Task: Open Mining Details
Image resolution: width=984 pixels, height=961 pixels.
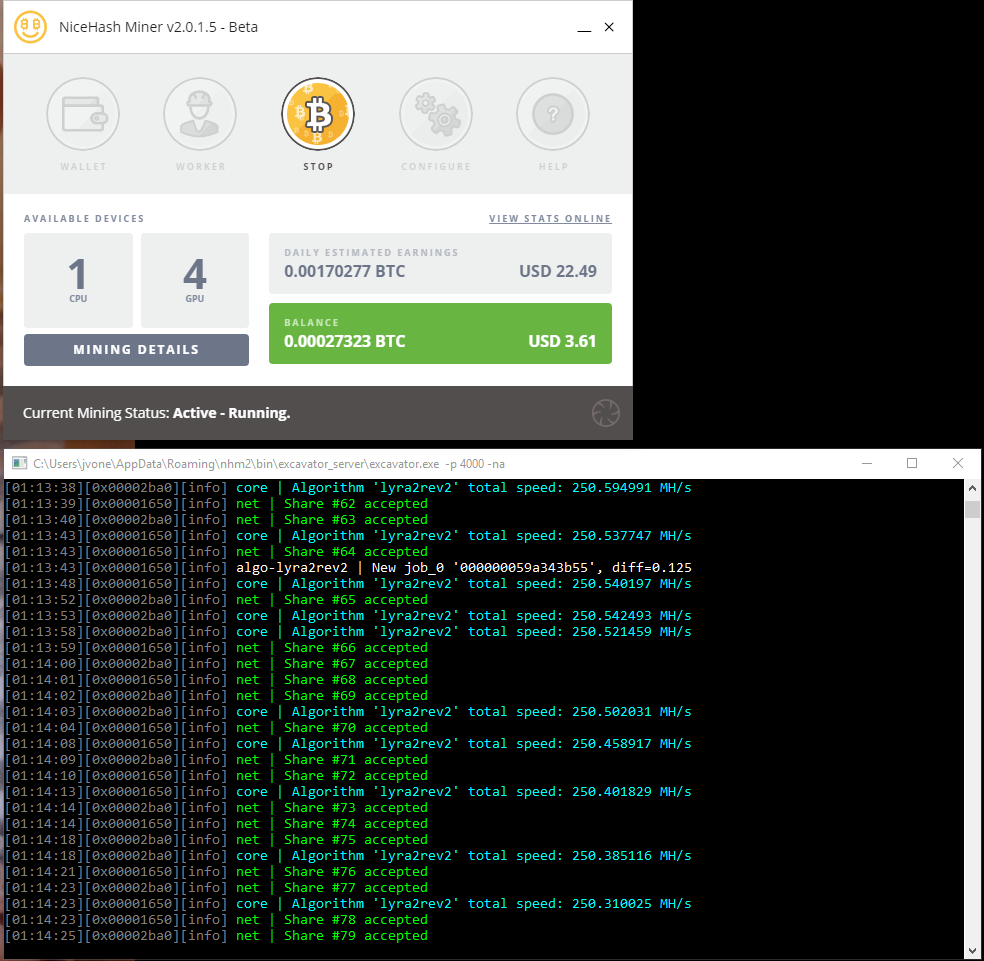Action: pyautogui.click(x=136, y=350)
